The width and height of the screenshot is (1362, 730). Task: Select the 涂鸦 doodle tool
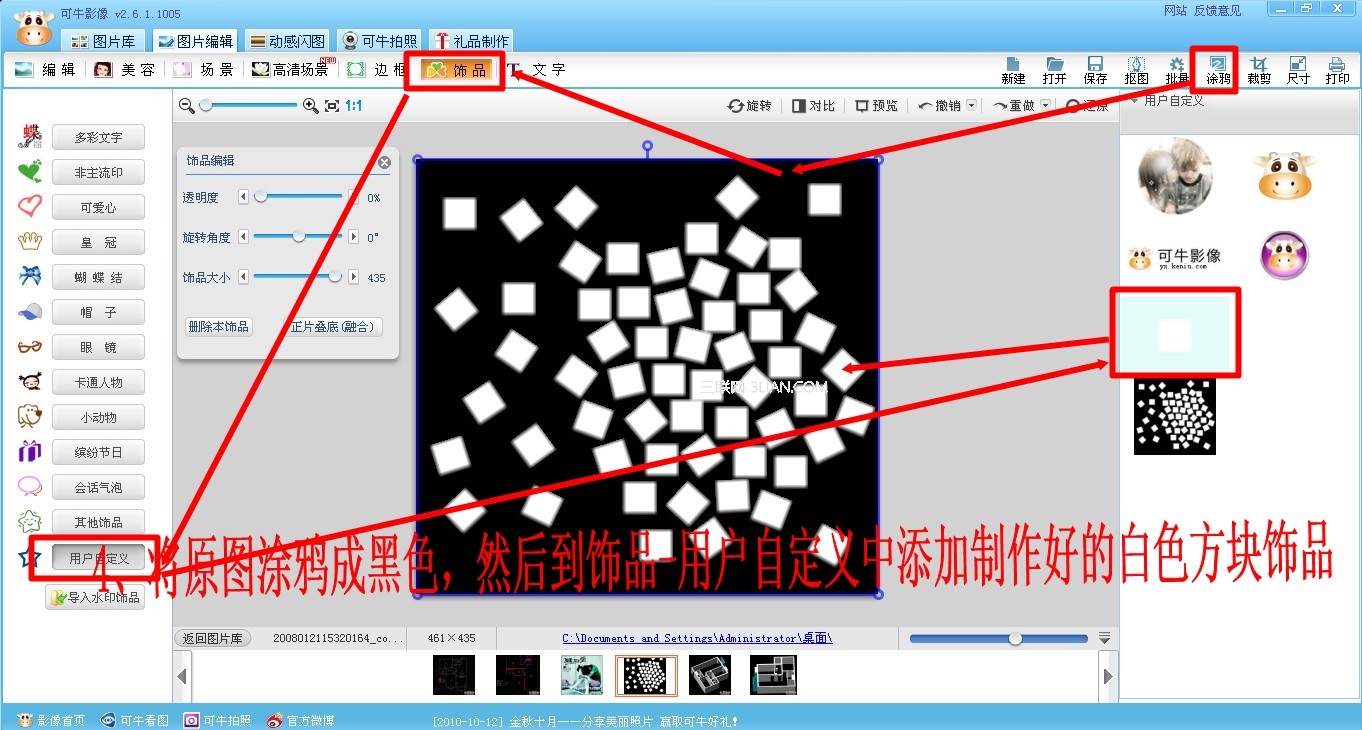(x=1217, y=70)
